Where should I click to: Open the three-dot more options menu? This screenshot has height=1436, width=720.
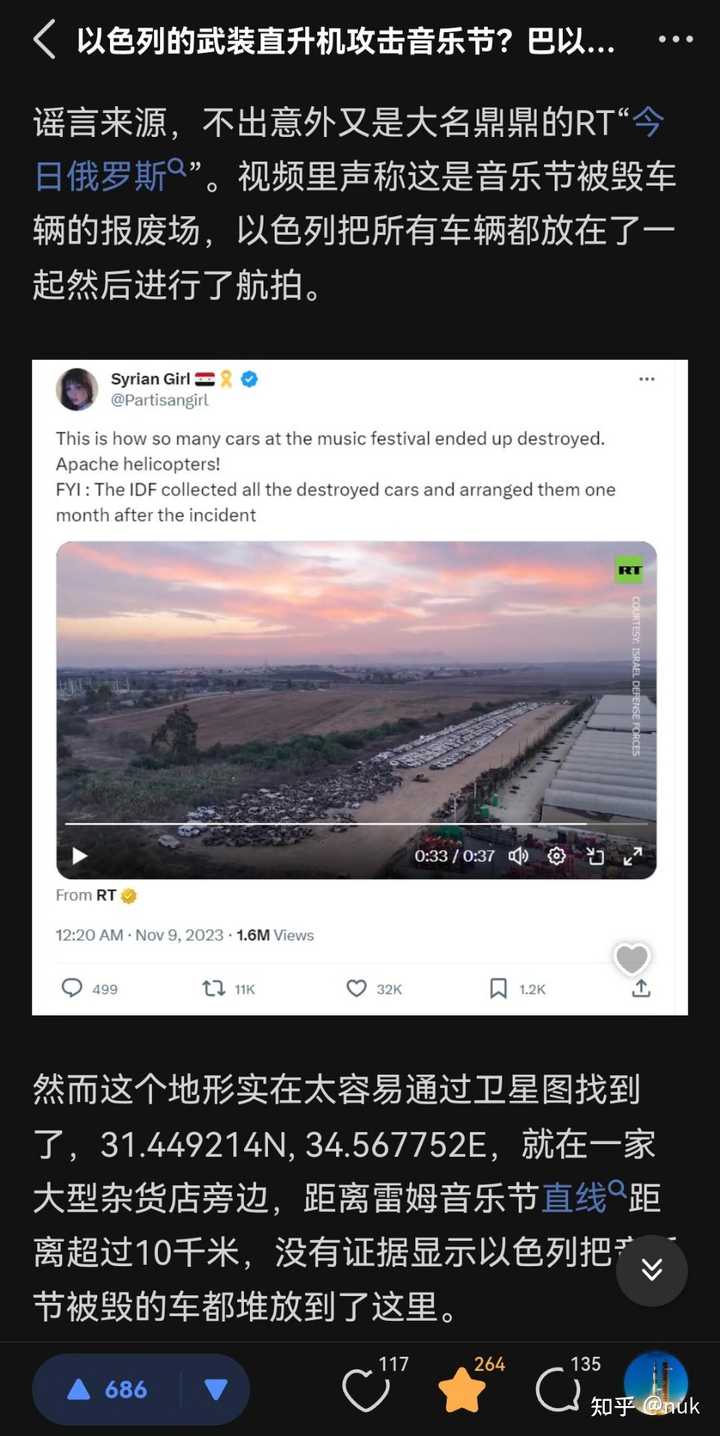click(x=676, y=40)
